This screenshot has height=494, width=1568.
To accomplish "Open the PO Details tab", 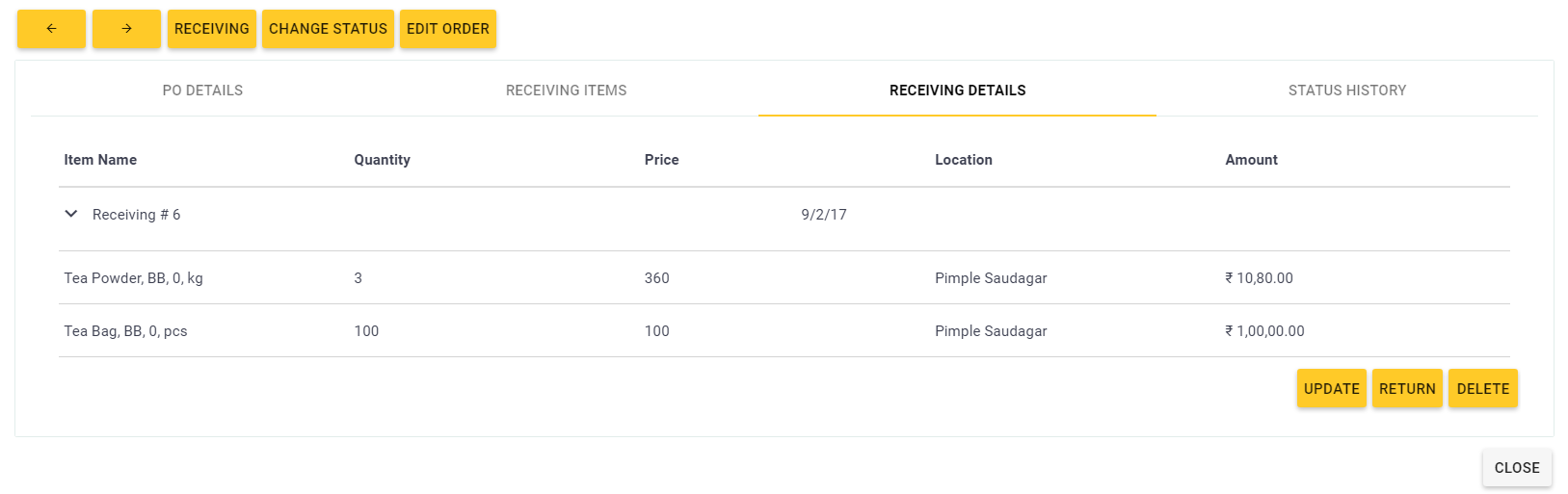I will 202,91.
